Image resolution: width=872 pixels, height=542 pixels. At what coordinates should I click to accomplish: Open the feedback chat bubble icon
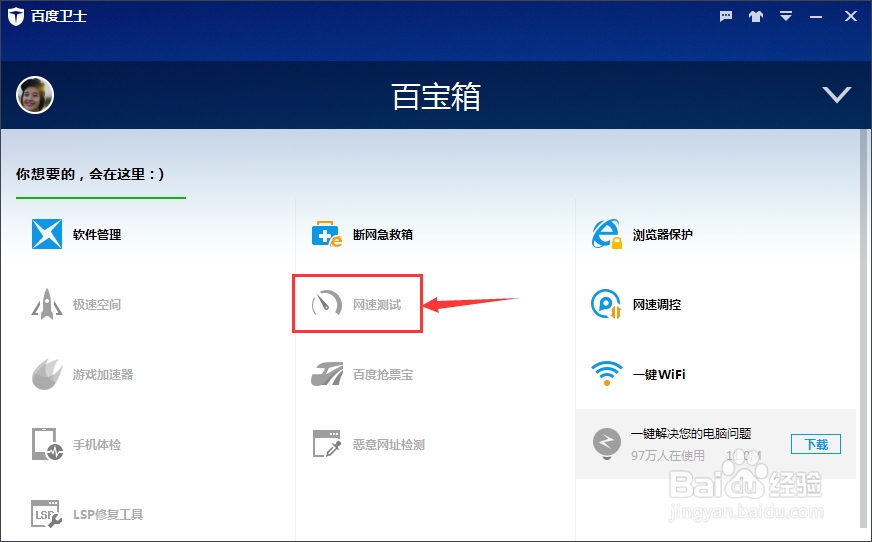pyautogui.click(x=726, y=16)
